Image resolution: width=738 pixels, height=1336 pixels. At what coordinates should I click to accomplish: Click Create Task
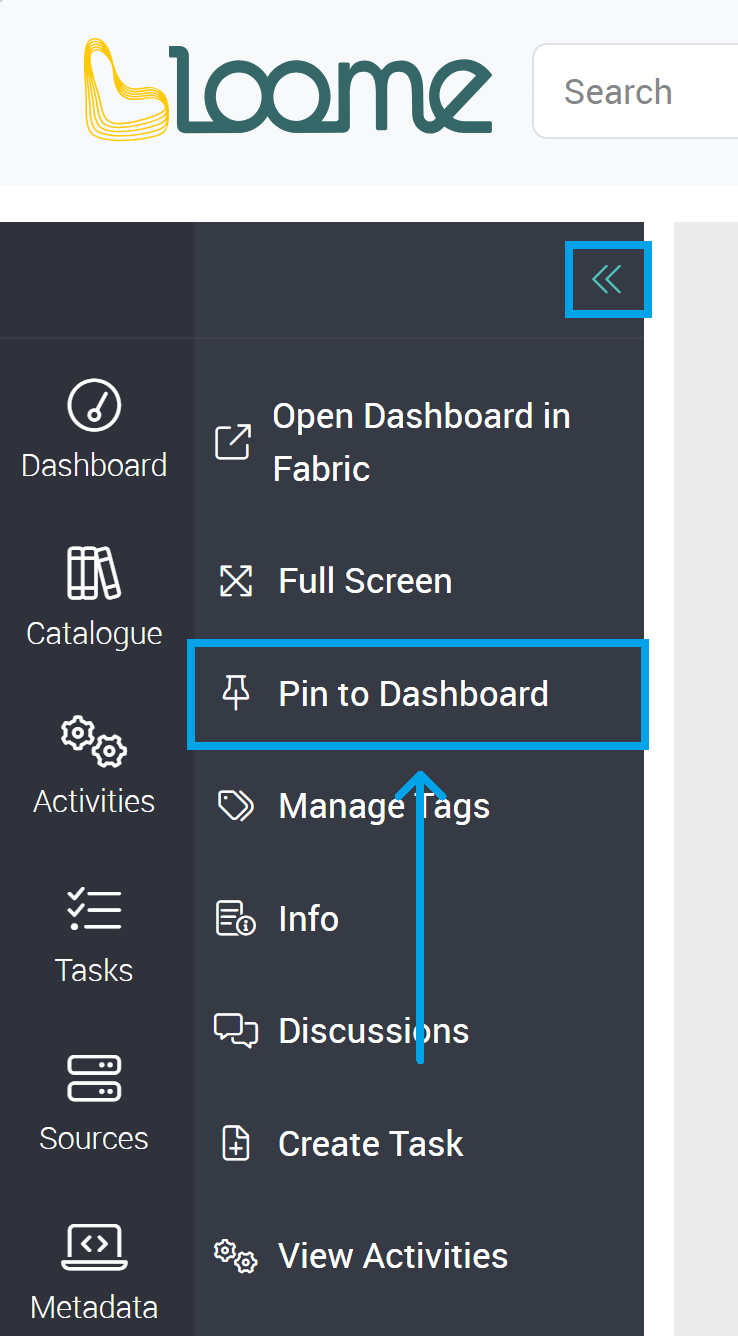coord(371,1143)
